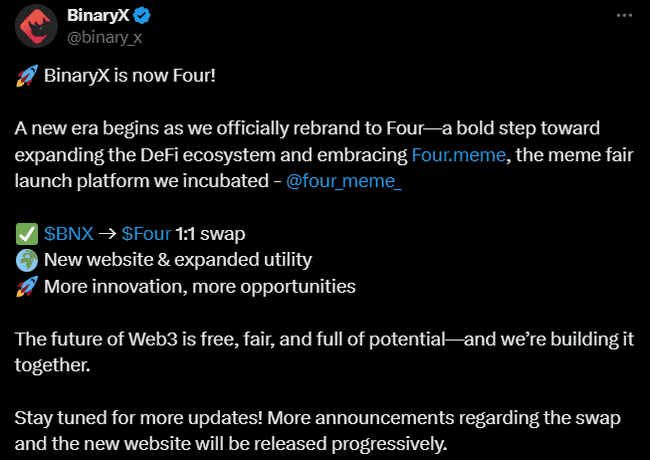Viewport: 650px width, 460px height.
Task: Click the globe emoji before New website
Action: [27, 260]
